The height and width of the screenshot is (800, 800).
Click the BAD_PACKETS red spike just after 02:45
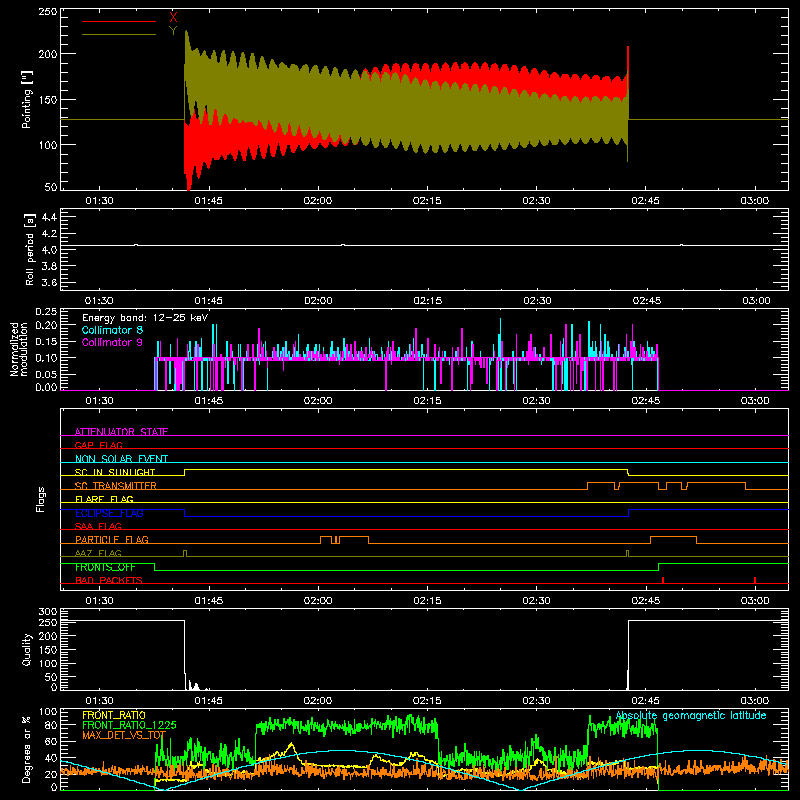point(663,580)
